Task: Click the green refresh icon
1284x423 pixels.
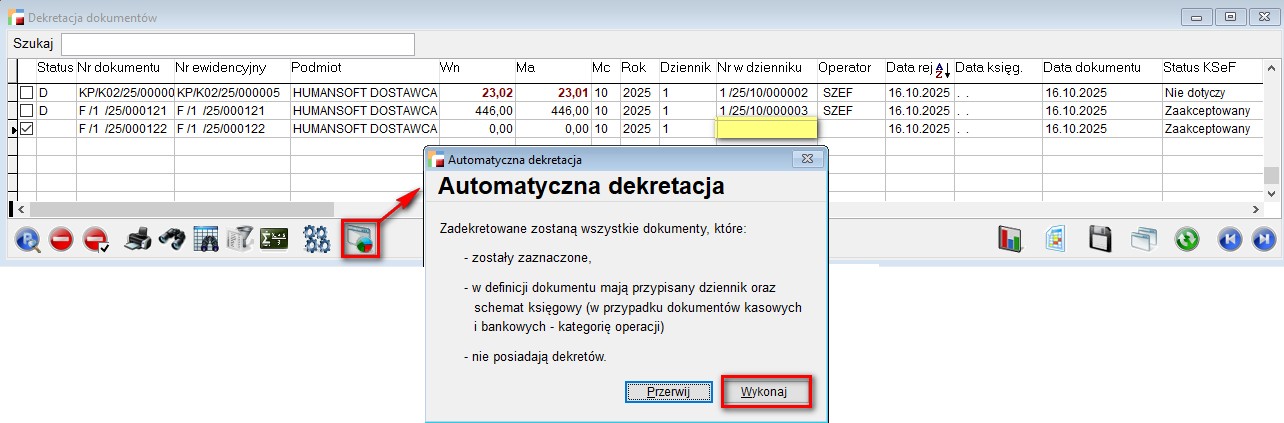Action: coord(1187,240)
